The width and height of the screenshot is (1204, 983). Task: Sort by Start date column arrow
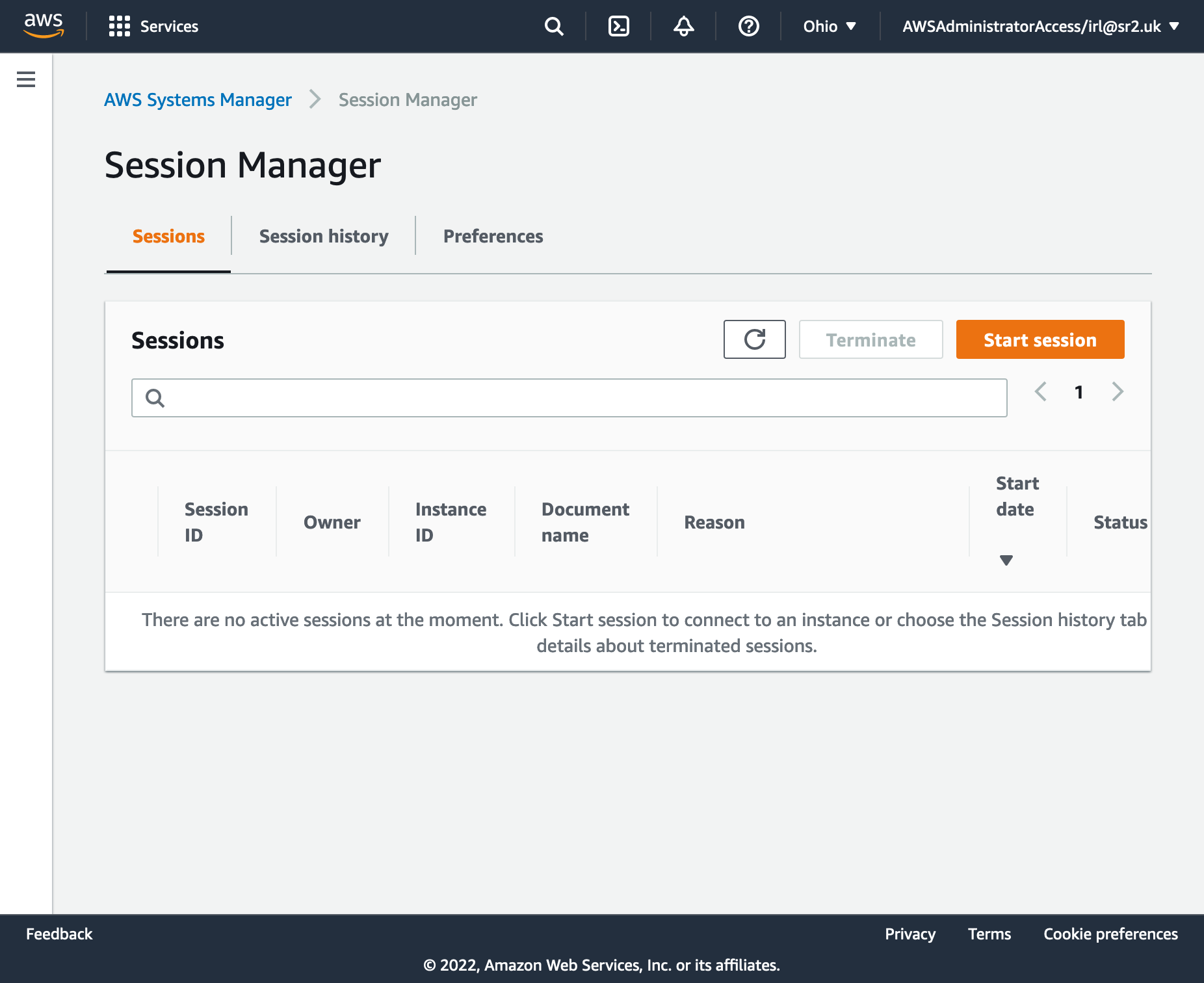(1006, 560)
